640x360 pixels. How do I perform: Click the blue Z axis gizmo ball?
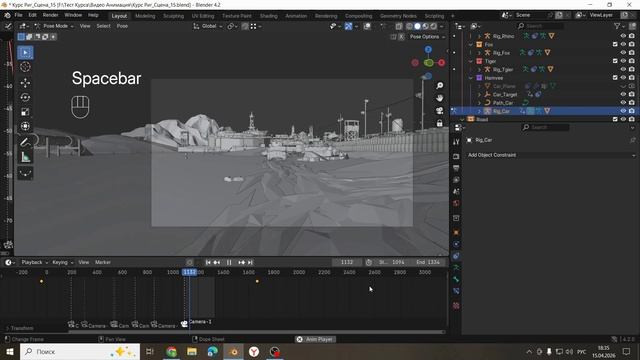pos(428,49)
